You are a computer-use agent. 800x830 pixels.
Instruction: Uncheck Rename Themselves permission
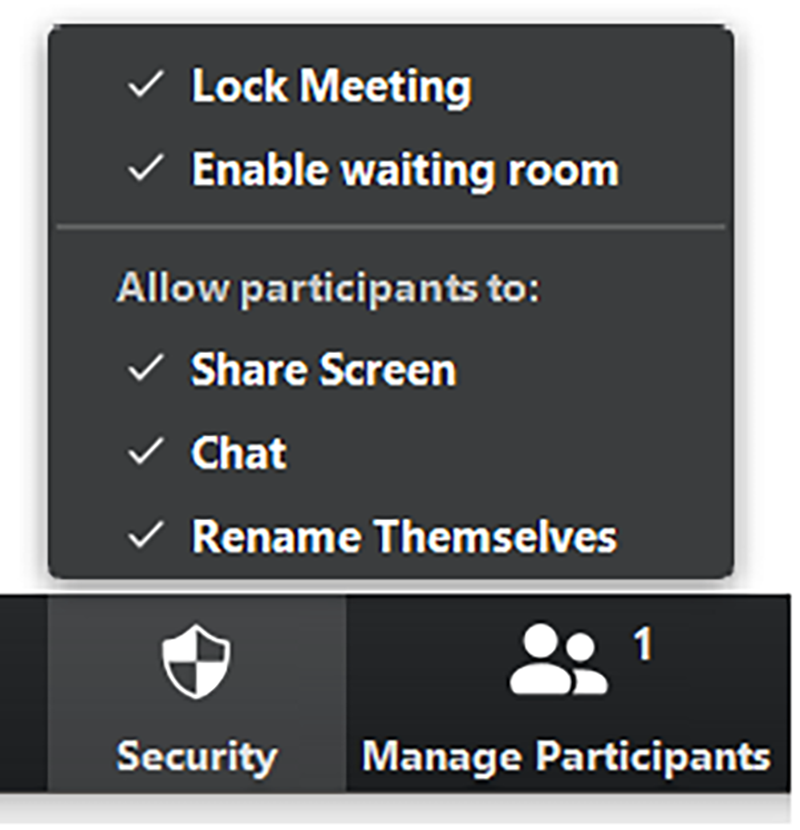point(403,537)
